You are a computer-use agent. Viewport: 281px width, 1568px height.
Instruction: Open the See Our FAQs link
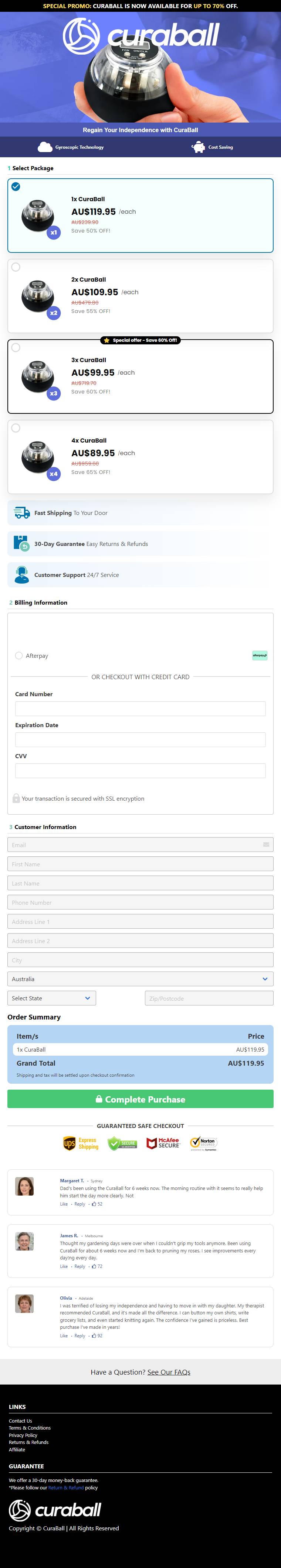(169, 1372)
